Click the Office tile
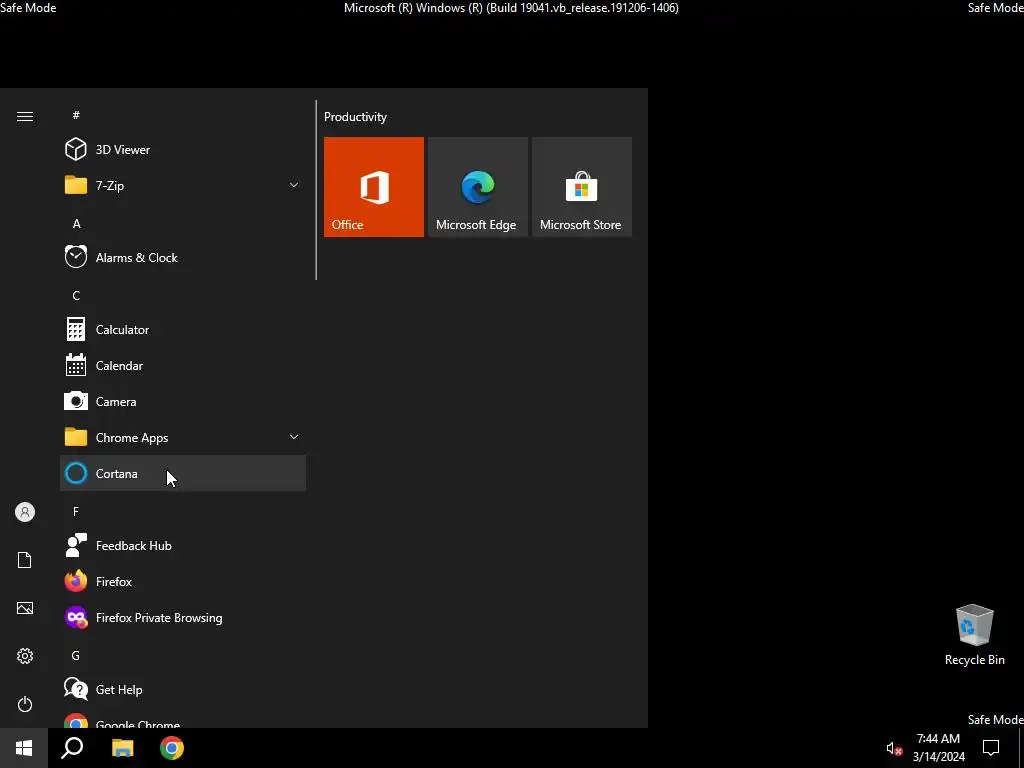The image size is (1024, 768). [374, 187]
